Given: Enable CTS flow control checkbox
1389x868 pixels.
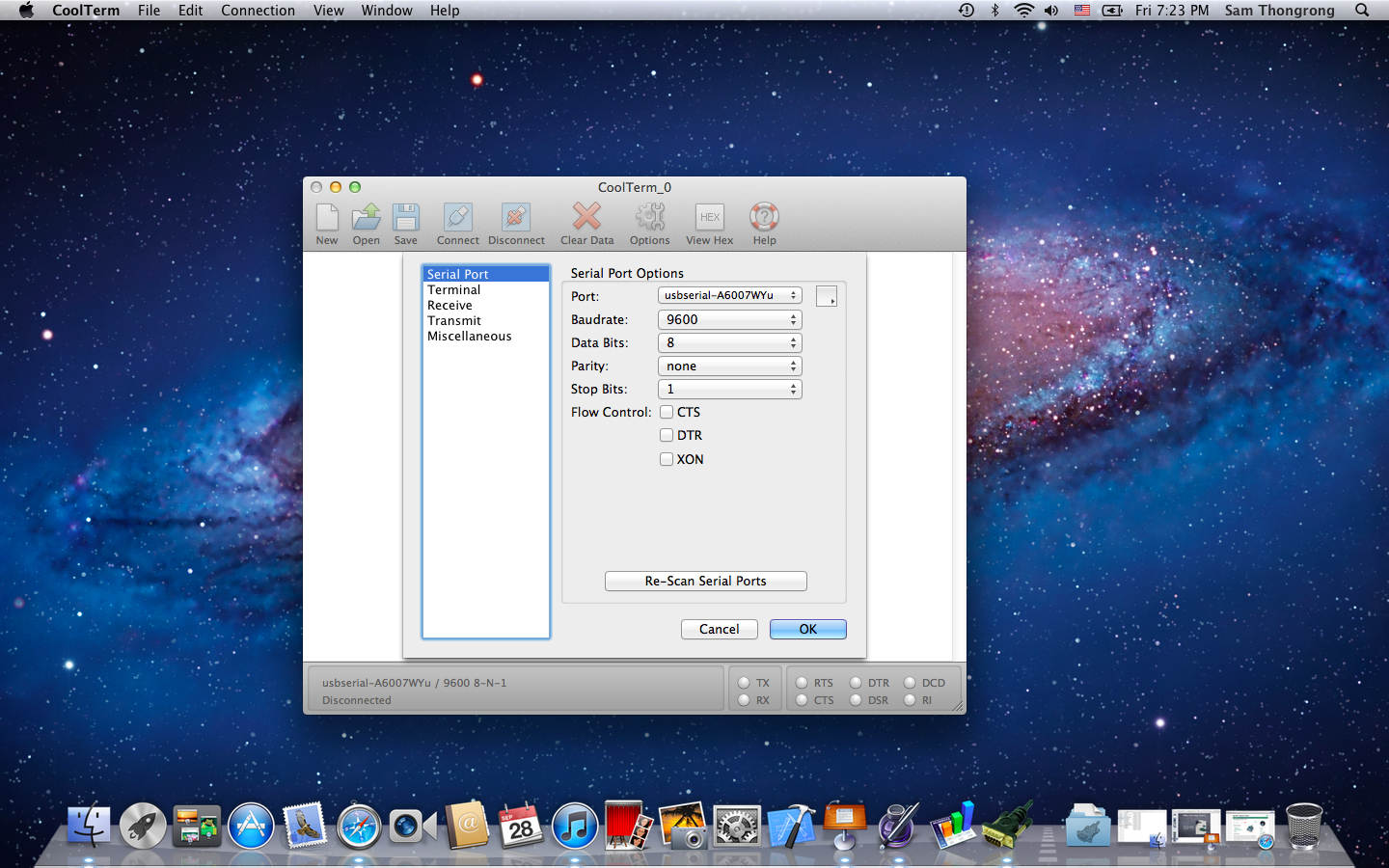Looking at the screenshot, I should 667,412.
